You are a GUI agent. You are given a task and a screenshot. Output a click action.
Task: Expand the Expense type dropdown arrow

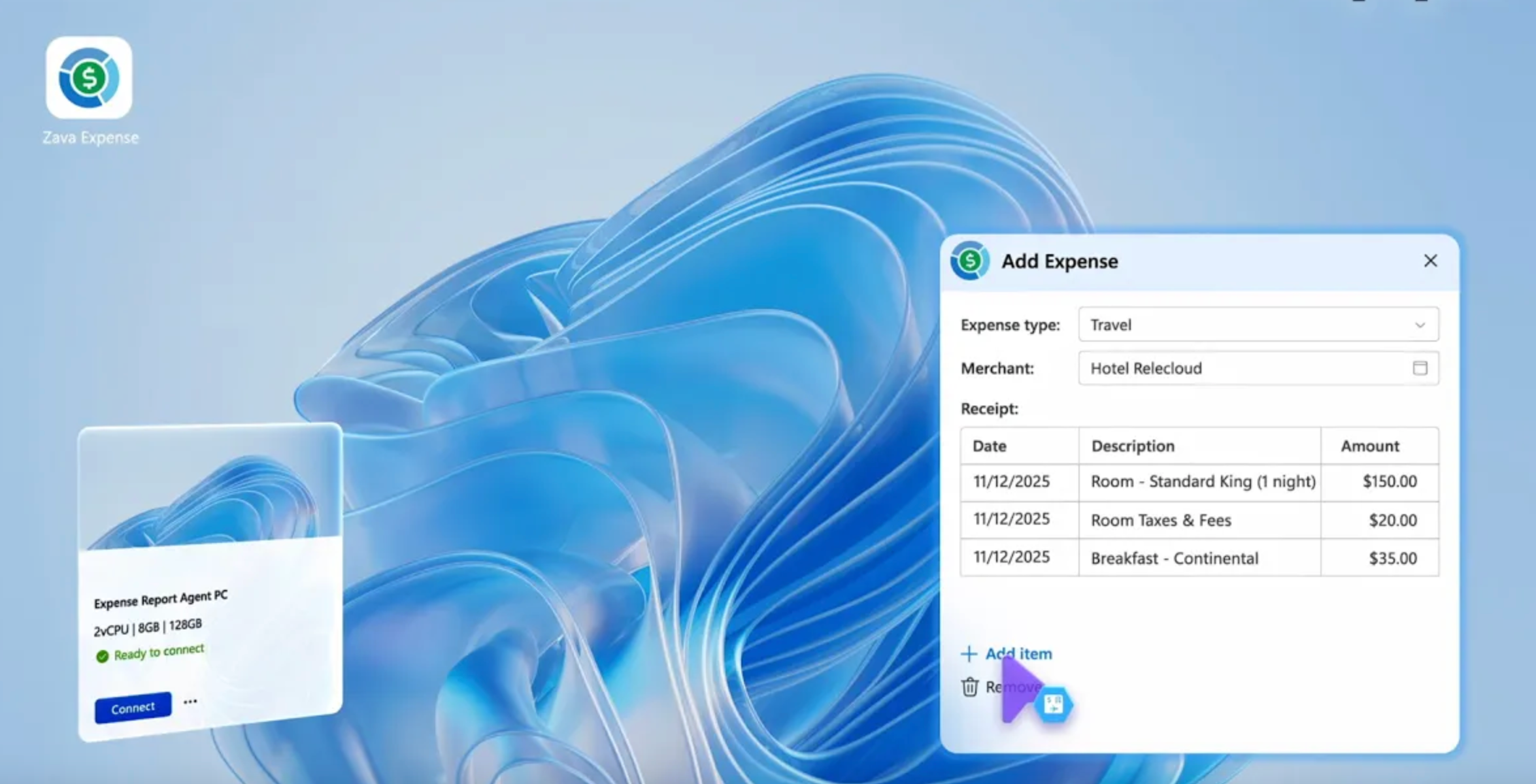(1420, 325)
